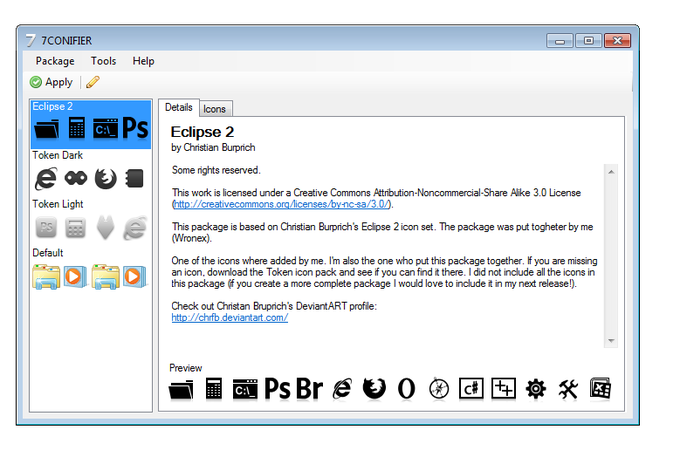
Task: Click the Internet Explorer icon in Preview
Action: click(342, 388)
